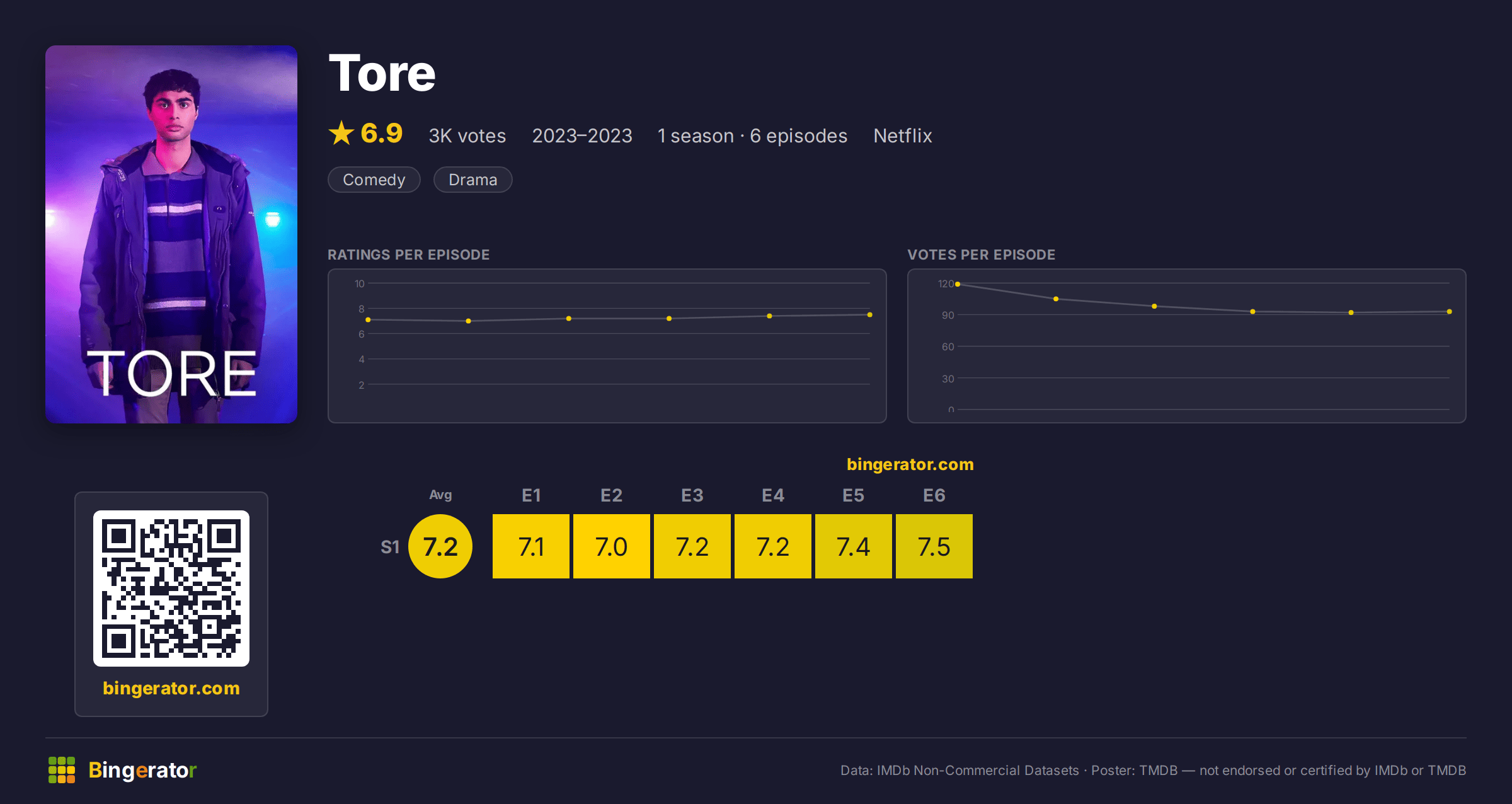Click the S1 average 7.2 circle
The height and width of the screenshot is (804, 1512).
[440, 546]
